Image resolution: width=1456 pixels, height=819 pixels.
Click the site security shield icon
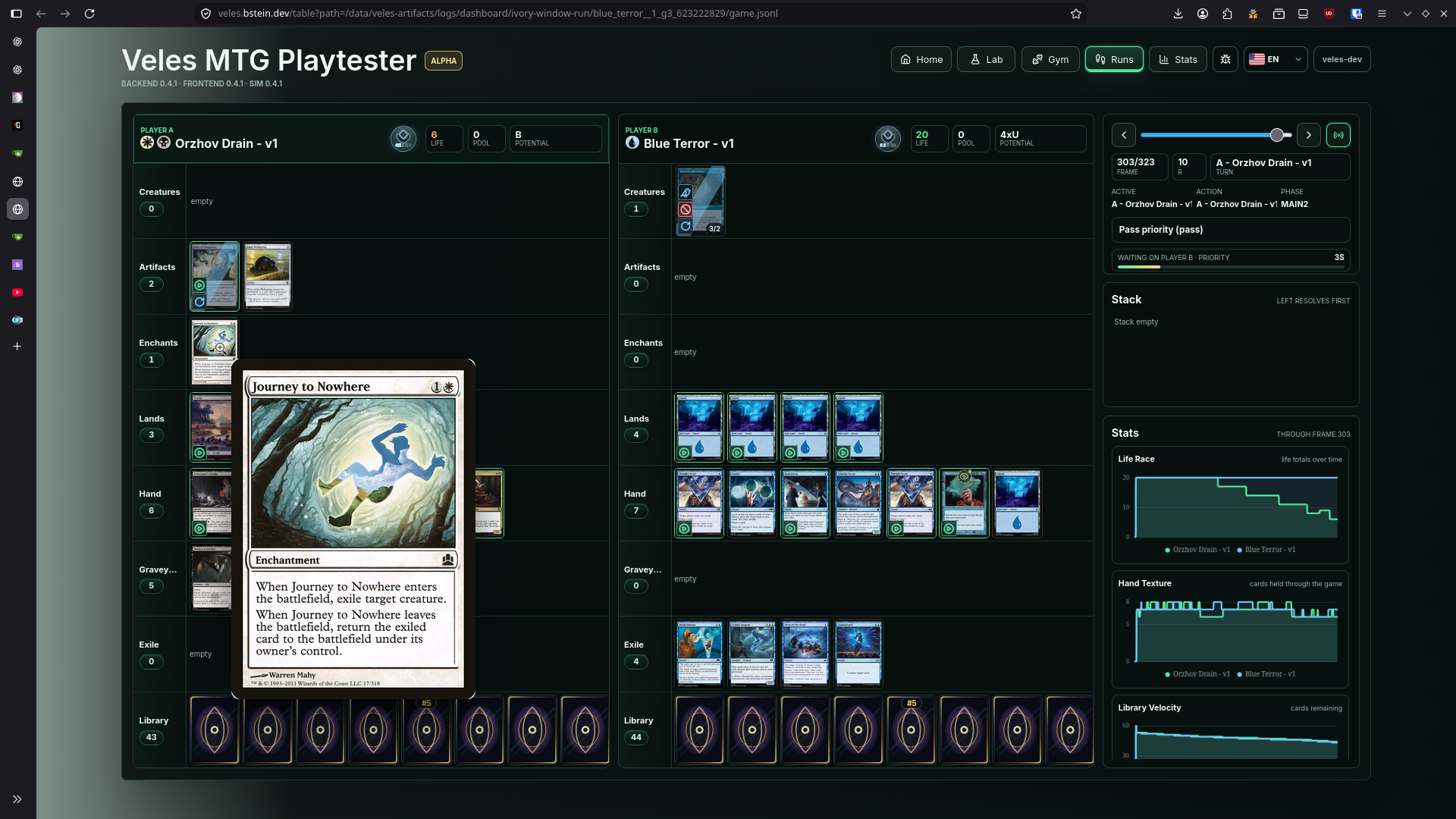tap(206, 14)
